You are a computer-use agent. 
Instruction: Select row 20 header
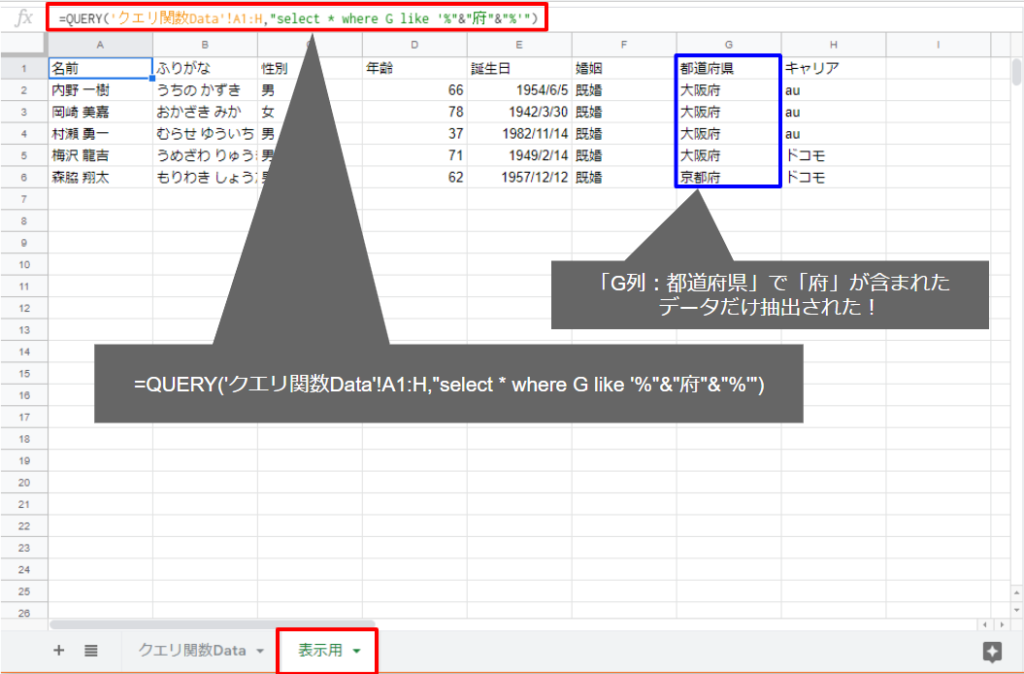click(x=24, y=483)
